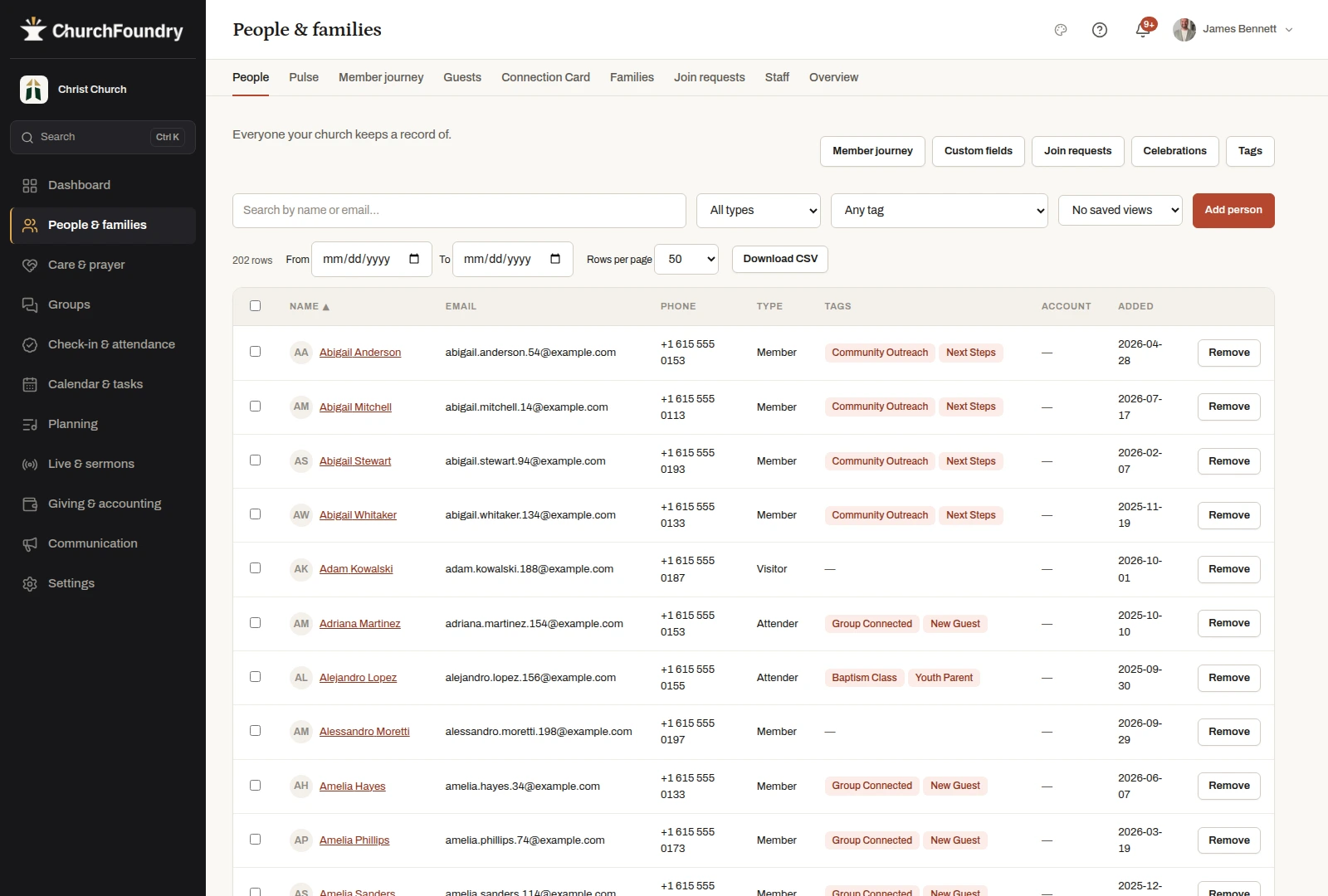Toggle the select-all rows checkbox

point(255,306)
